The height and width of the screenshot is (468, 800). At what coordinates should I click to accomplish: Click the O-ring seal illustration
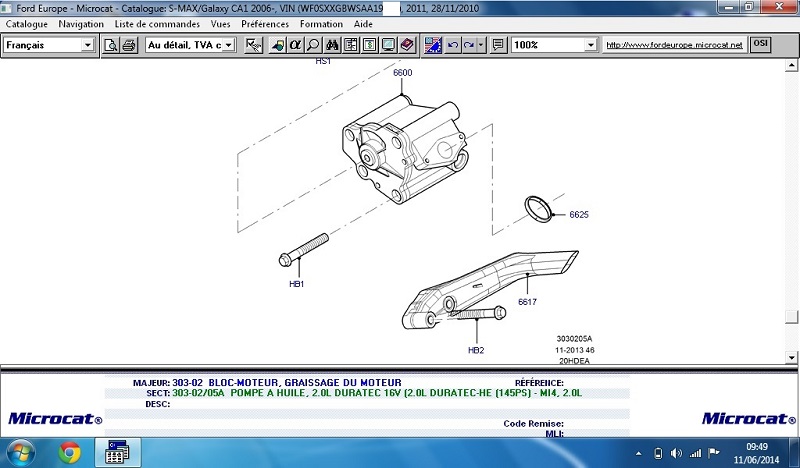(538, 209)
